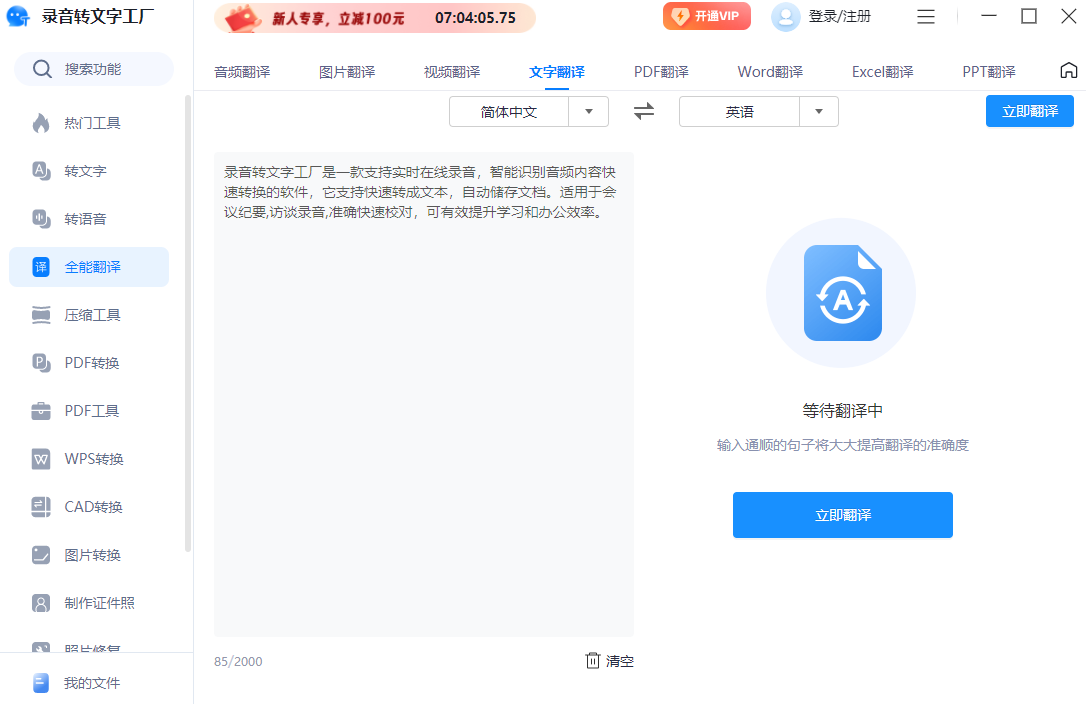Switch to the PDF翻译 tab
Image resolution: width=1086 pixels, height=704 pixels.
[661, 72]
